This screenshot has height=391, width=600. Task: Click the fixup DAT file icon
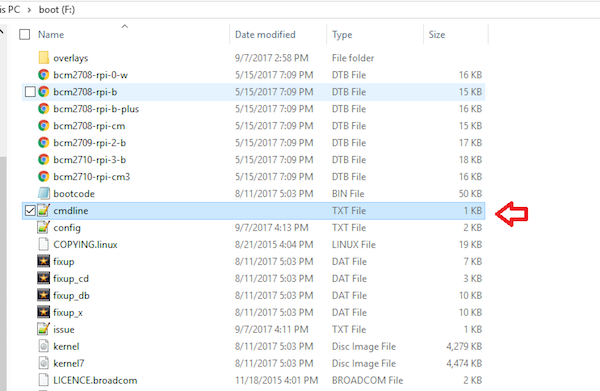pos(44,261)
